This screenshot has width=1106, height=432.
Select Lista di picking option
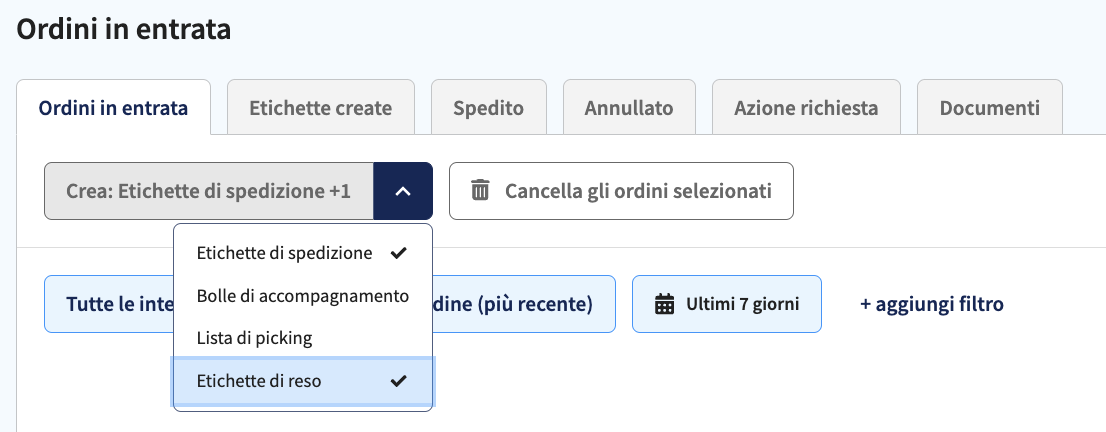[x=303, y=338]
